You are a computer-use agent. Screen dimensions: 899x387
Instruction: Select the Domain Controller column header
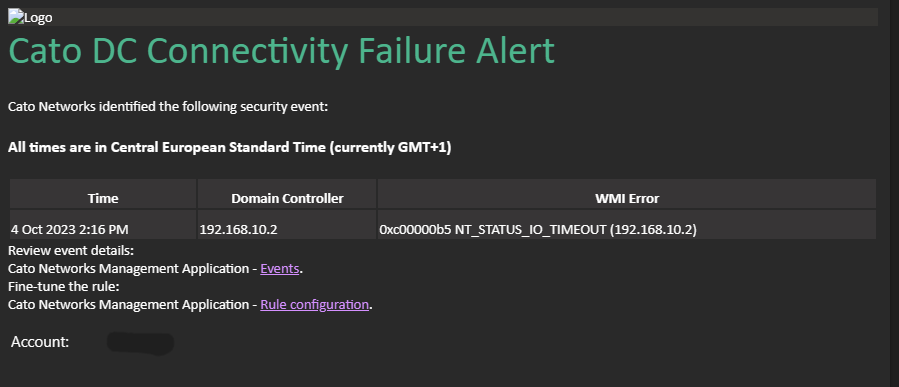[x=287, y=198]
